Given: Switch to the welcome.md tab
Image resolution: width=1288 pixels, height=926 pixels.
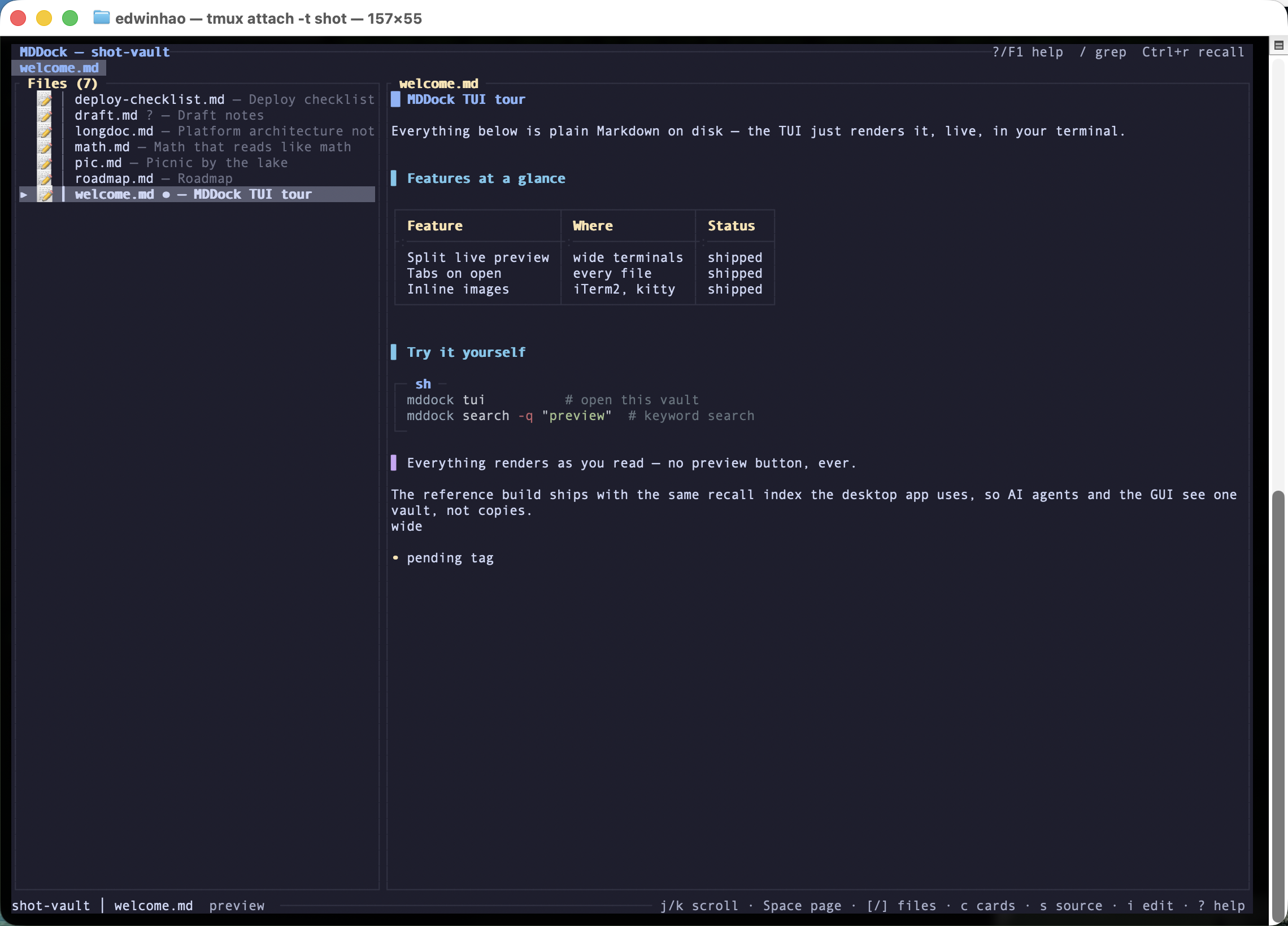Looking at the screenshot, I should 59,68.
